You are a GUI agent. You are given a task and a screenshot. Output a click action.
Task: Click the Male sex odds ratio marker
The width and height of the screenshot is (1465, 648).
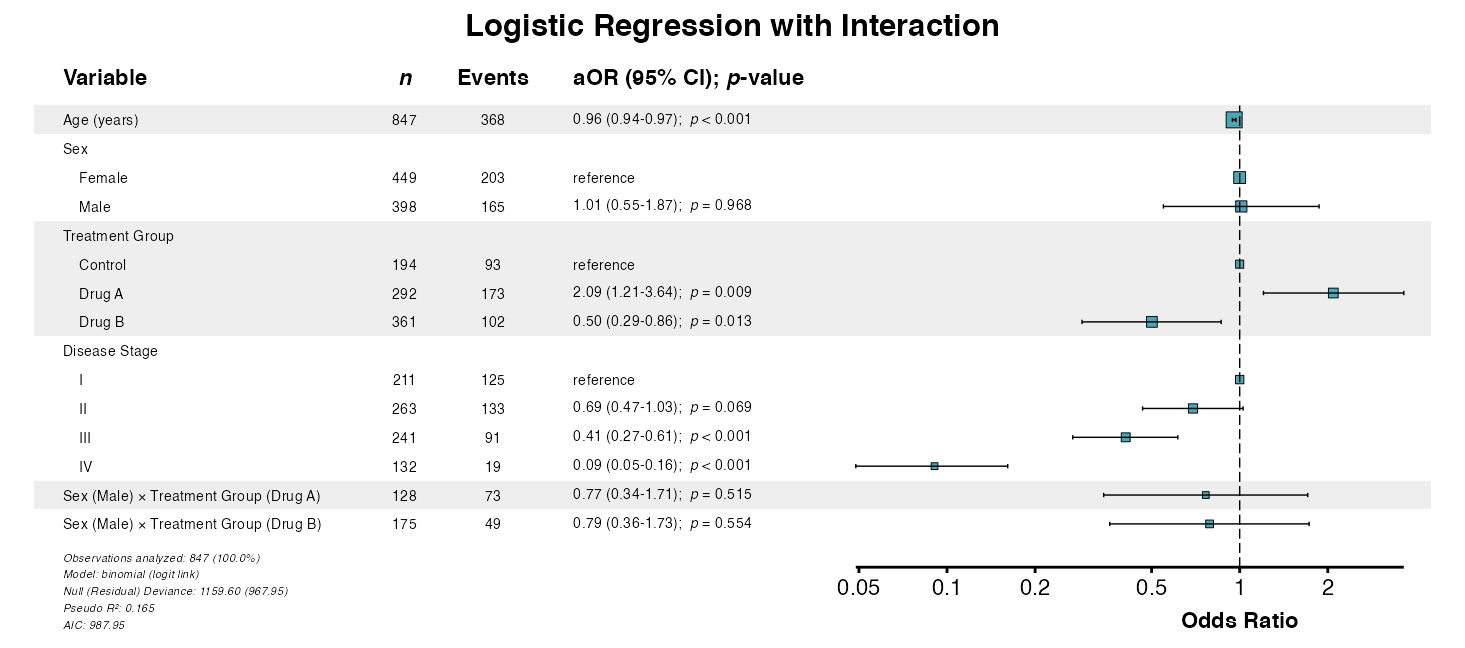coord(1241,206)
